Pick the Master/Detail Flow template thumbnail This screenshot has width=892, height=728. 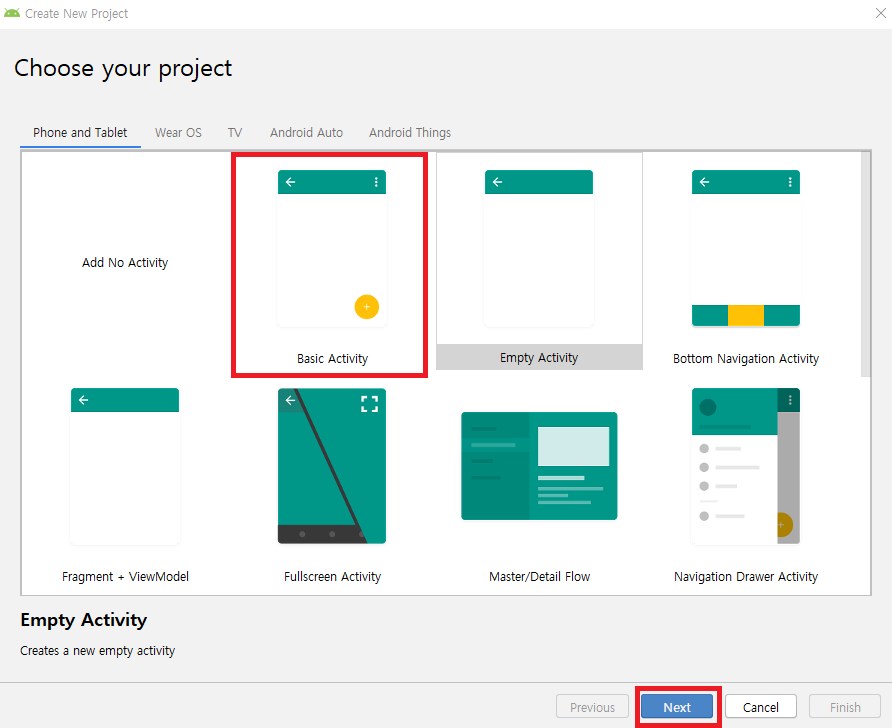[539, 466]
